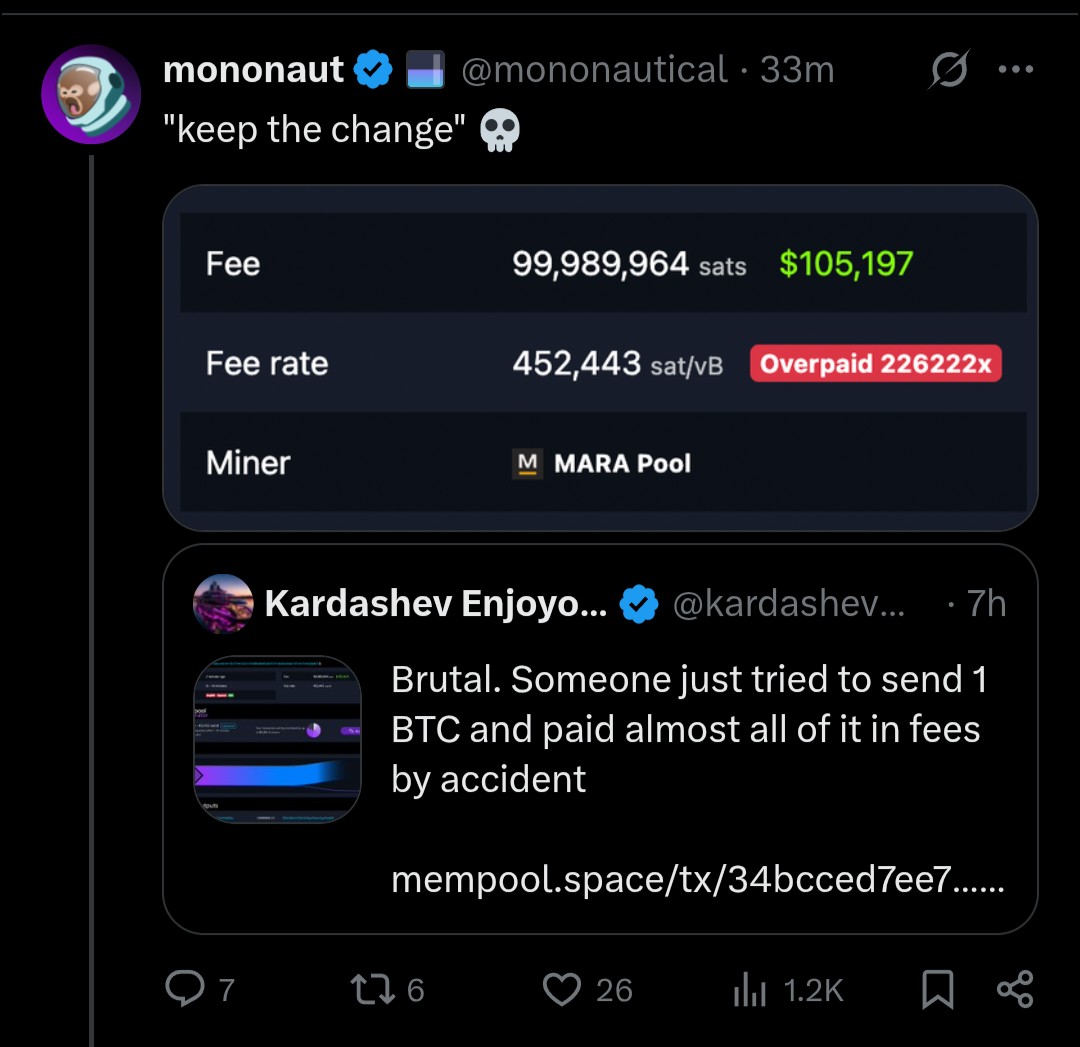Click Kardashev Enjoyer's verified badge

(640, 604)
